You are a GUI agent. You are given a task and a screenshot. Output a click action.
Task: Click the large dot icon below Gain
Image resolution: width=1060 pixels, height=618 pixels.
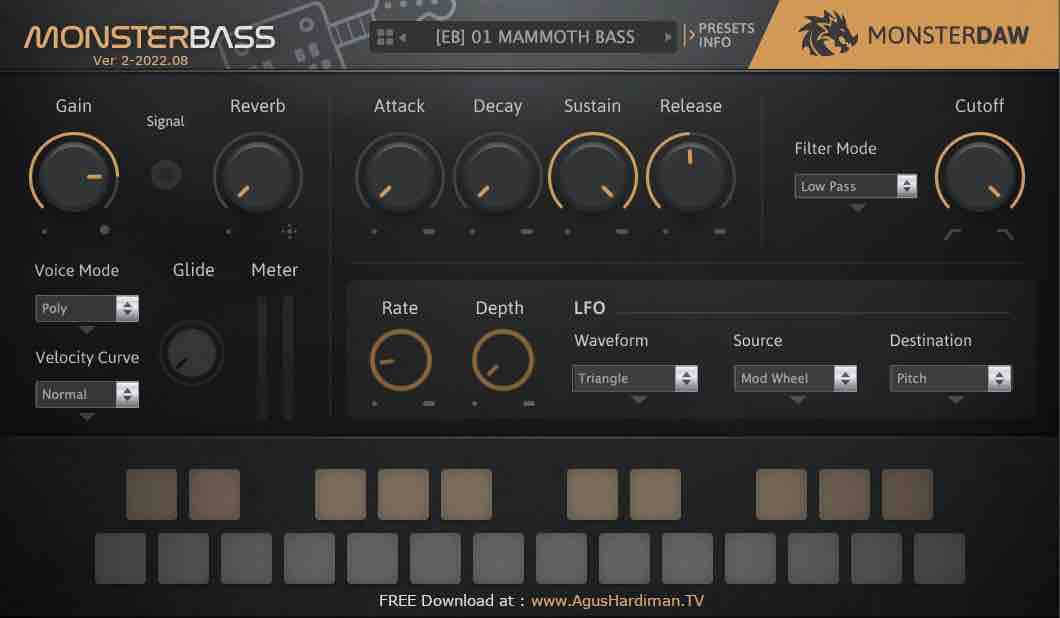click(x=105, y=231)
